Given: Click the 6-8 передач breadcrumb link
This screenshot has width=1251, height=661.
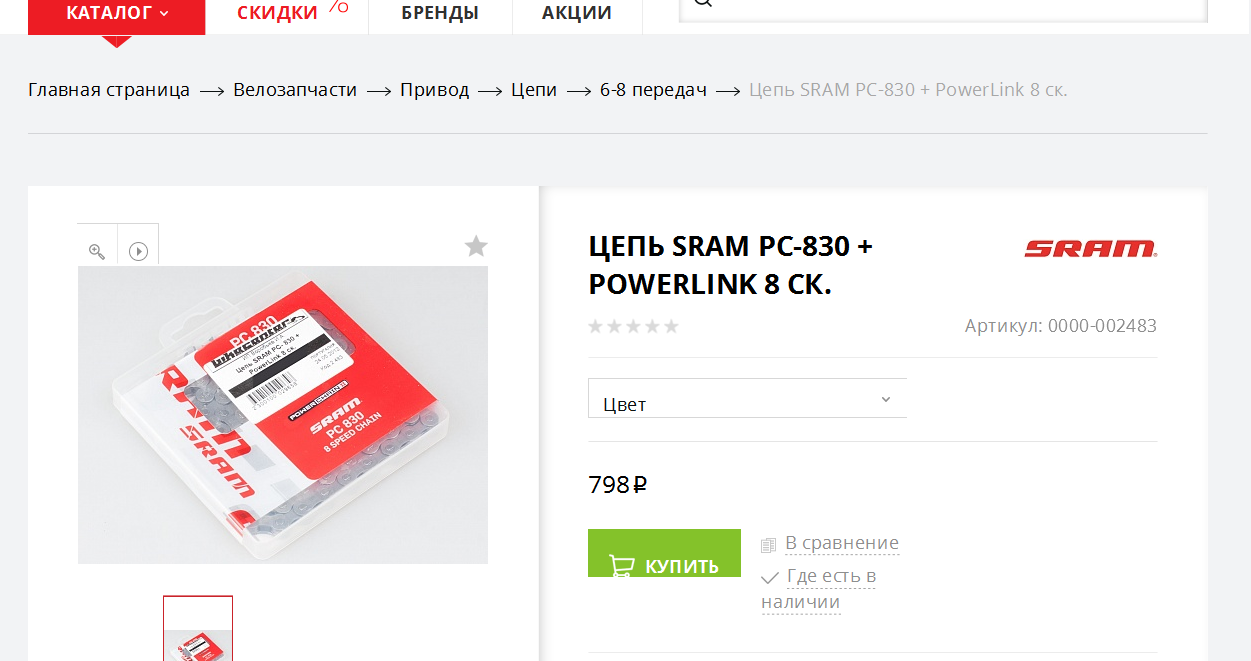Looking at the screenshot, I should point(653,90).
